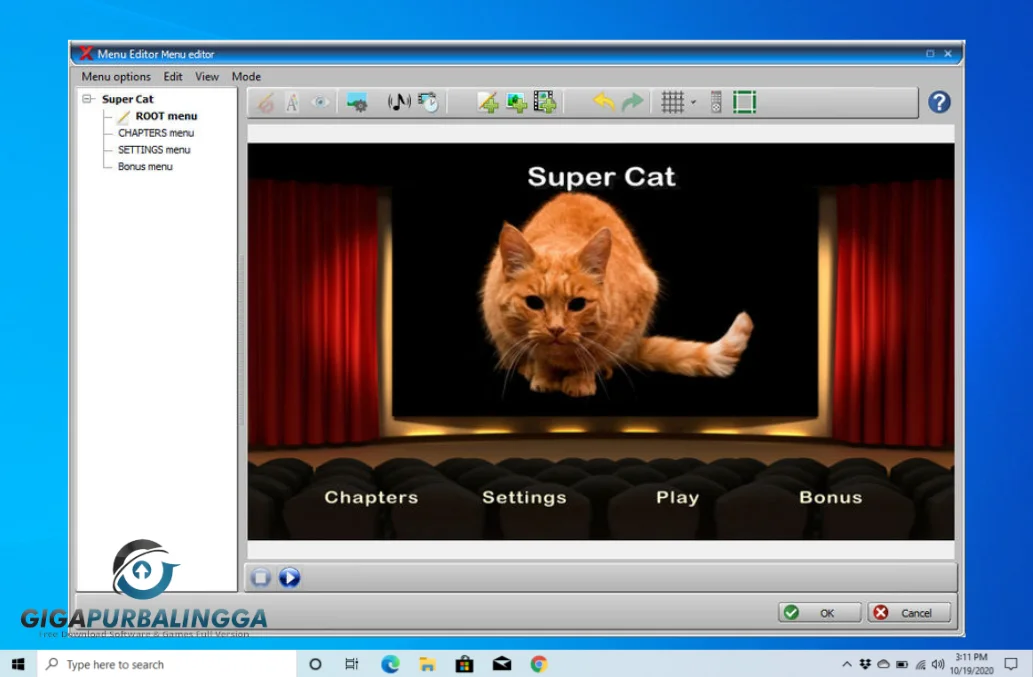Add a video clip with filmstrip-plus icon
This screenshot has width=1033, height=677.
click(545, 102)
